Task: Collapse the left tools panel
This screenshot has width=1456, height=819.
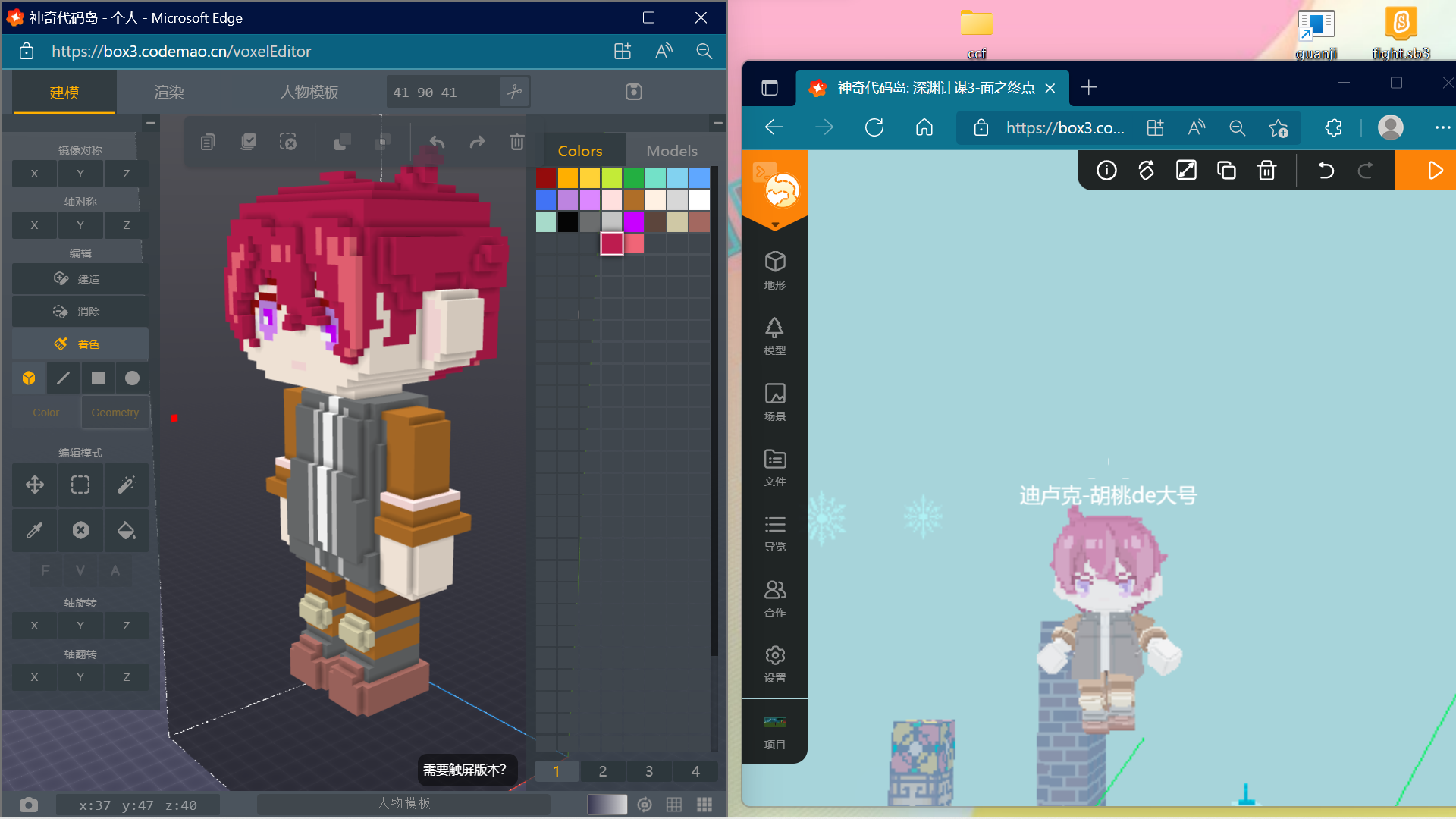Action: tap(151, 123)
